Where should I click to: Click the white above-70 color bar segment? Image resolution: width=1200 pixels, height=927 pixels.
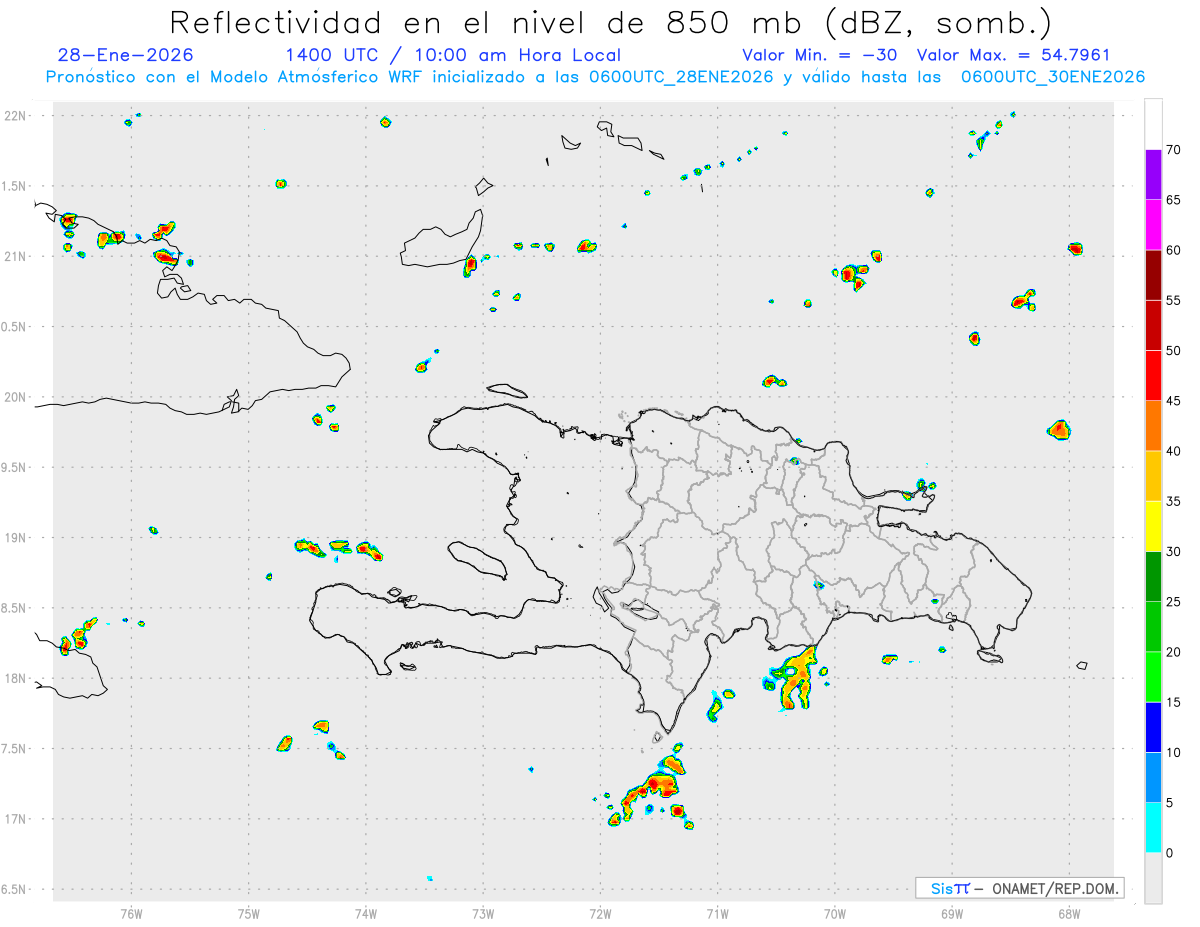pos(1153,124)
